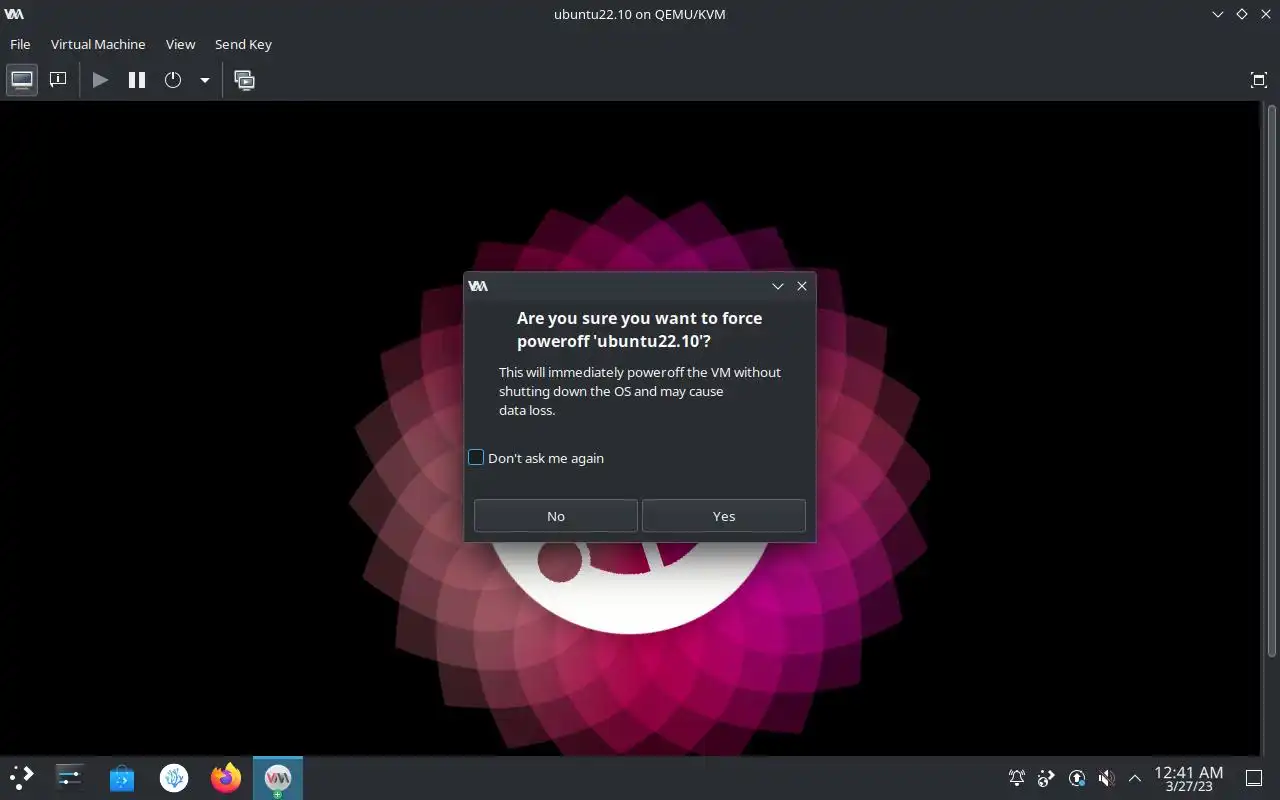Click the dialog's virt-manager title icon
This screenshot has height=800, width=1280.
coord(478,286)
